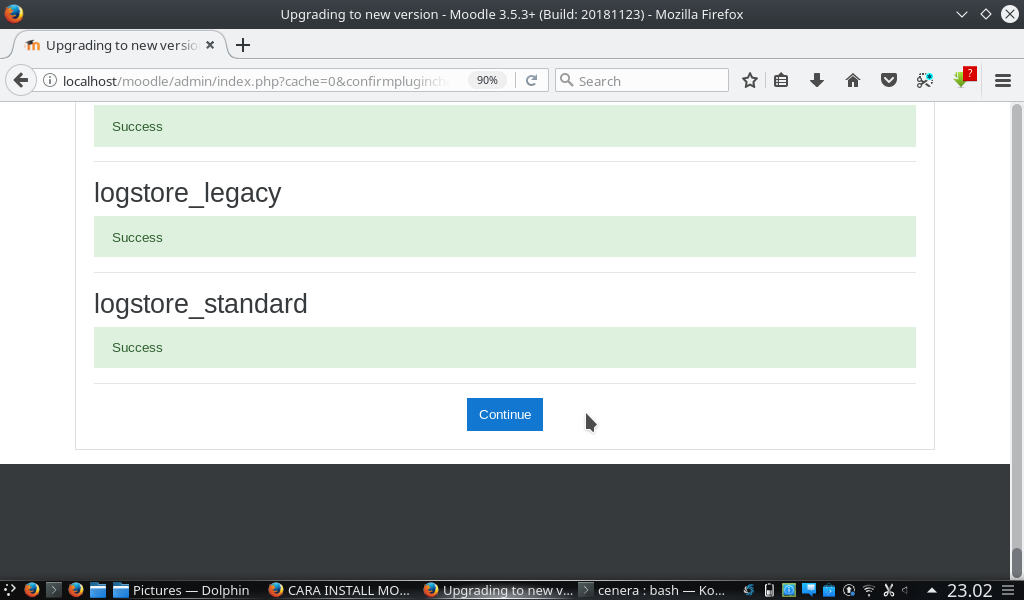Click the search magnifier icon in Search box
The image size is (1024, 600).
pos(567,80)
